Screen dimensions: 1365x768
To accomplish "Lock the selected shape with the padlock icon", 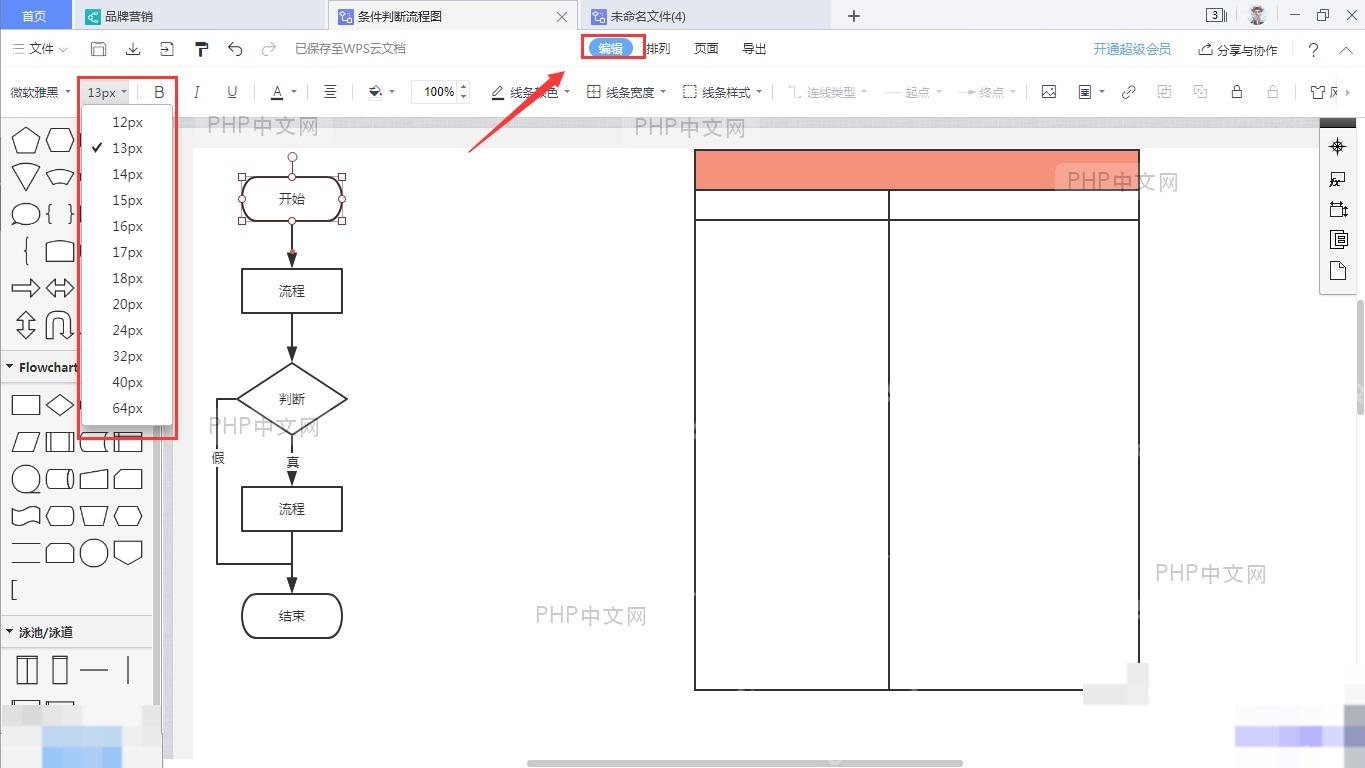I will click(x=1236, y=92).
